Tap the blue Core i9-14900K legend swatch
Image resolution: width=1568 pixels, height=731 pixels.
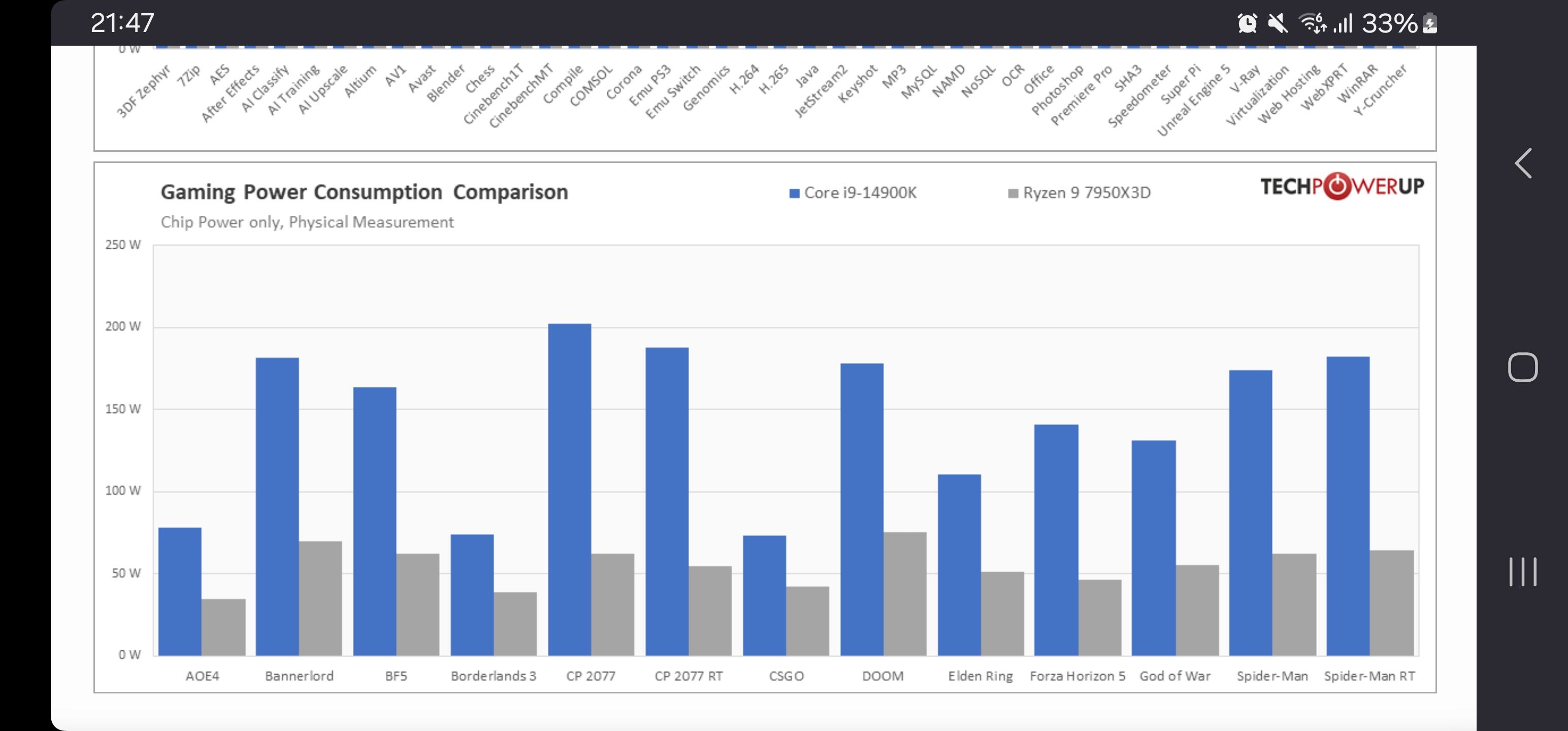794,193
